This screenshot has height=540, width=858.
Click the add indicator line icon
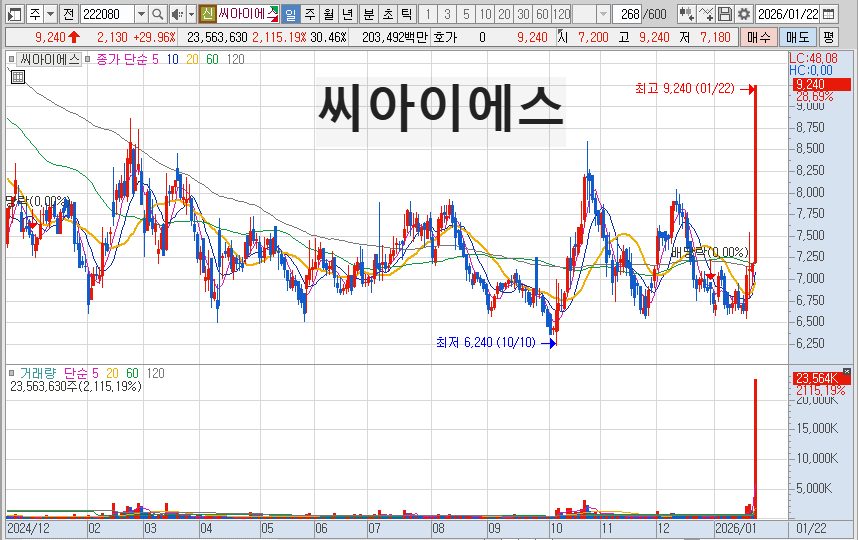(x=706, y=14)
